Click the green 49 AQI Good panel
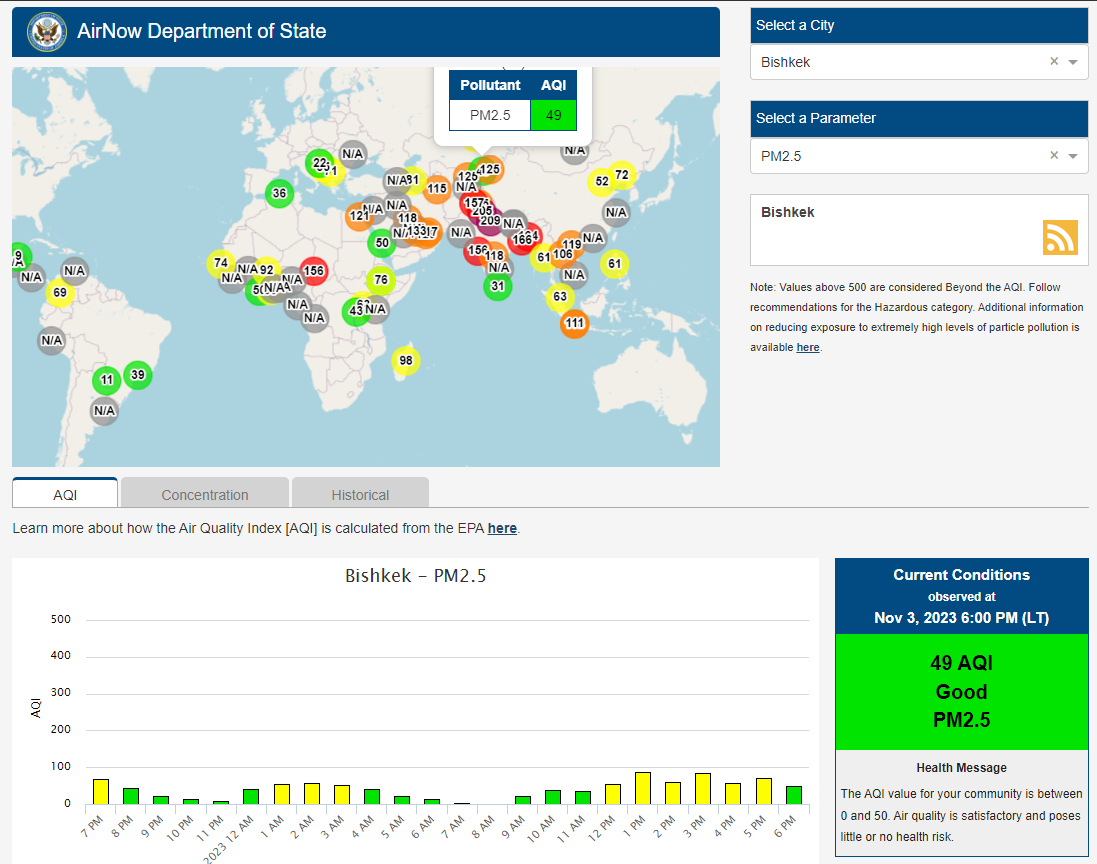 961,691
